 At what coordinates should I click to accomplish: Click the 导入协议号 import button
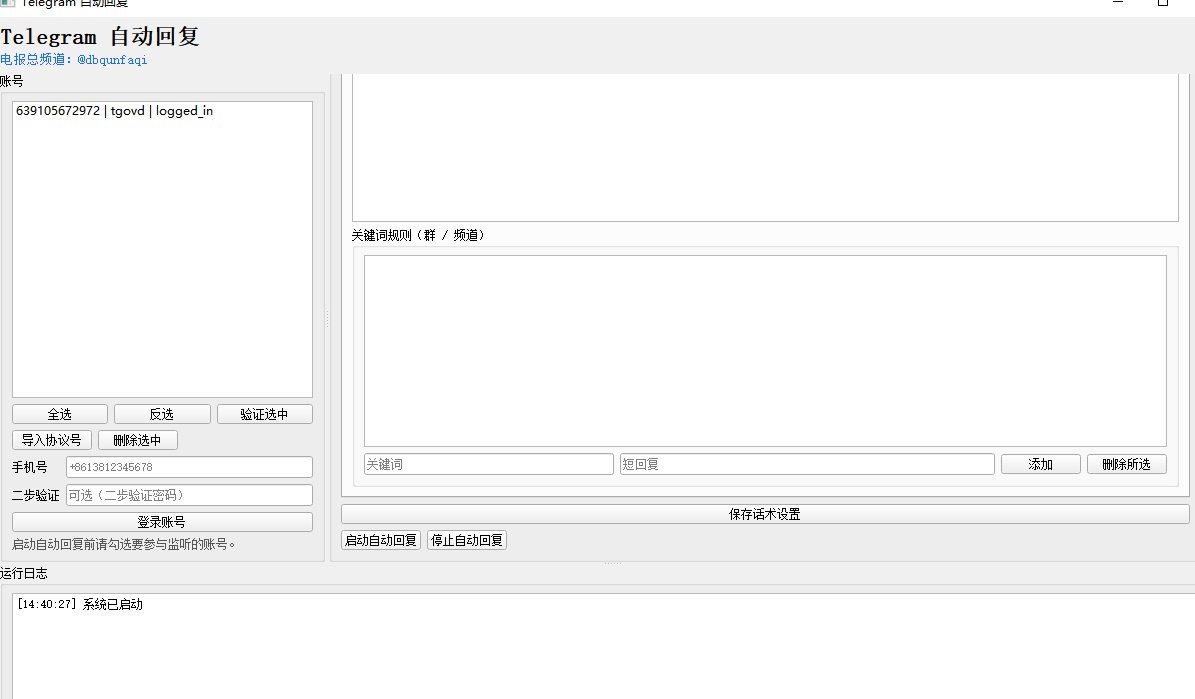[53, 440]
